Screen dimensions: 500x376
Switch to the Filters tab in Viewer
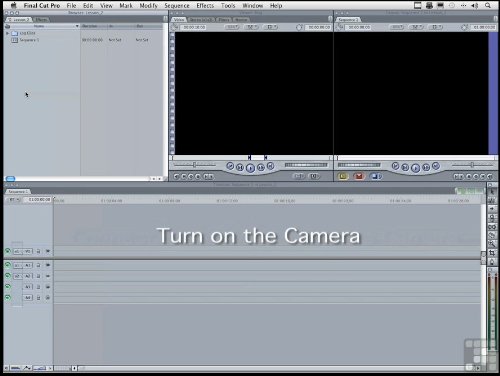click(x=224, y=20)
